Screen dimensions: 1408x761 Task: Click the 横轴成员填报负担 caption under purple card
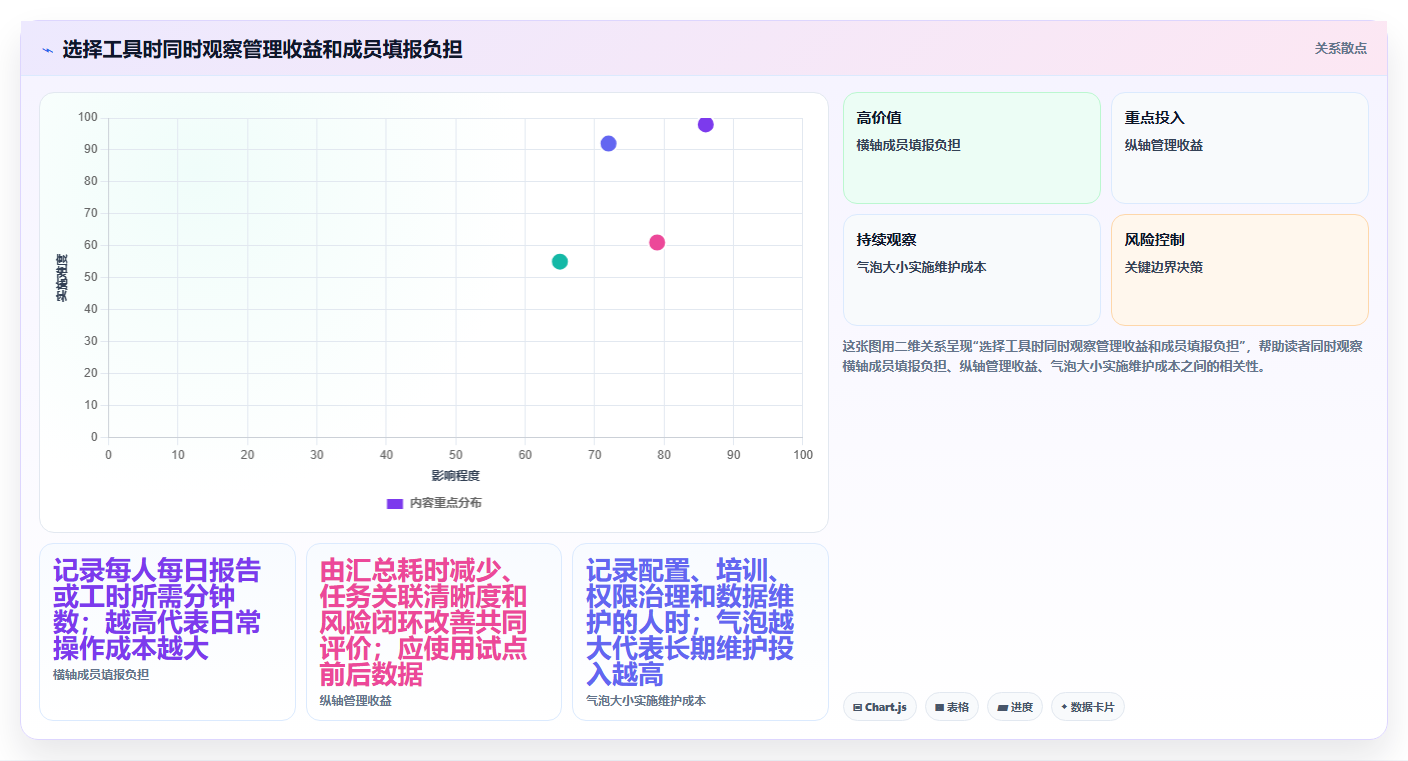coord(101,675)
